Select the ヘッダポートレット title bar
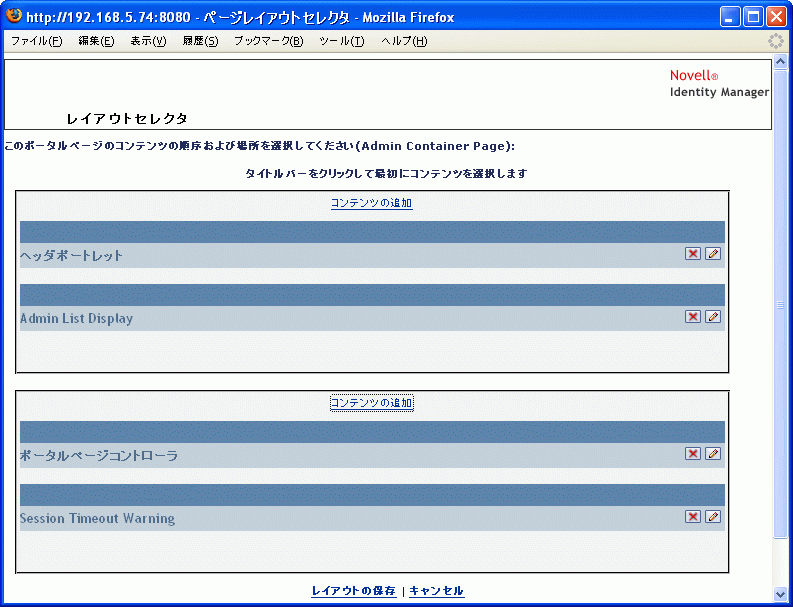This screenshot has height=607, width=793. 372,232
